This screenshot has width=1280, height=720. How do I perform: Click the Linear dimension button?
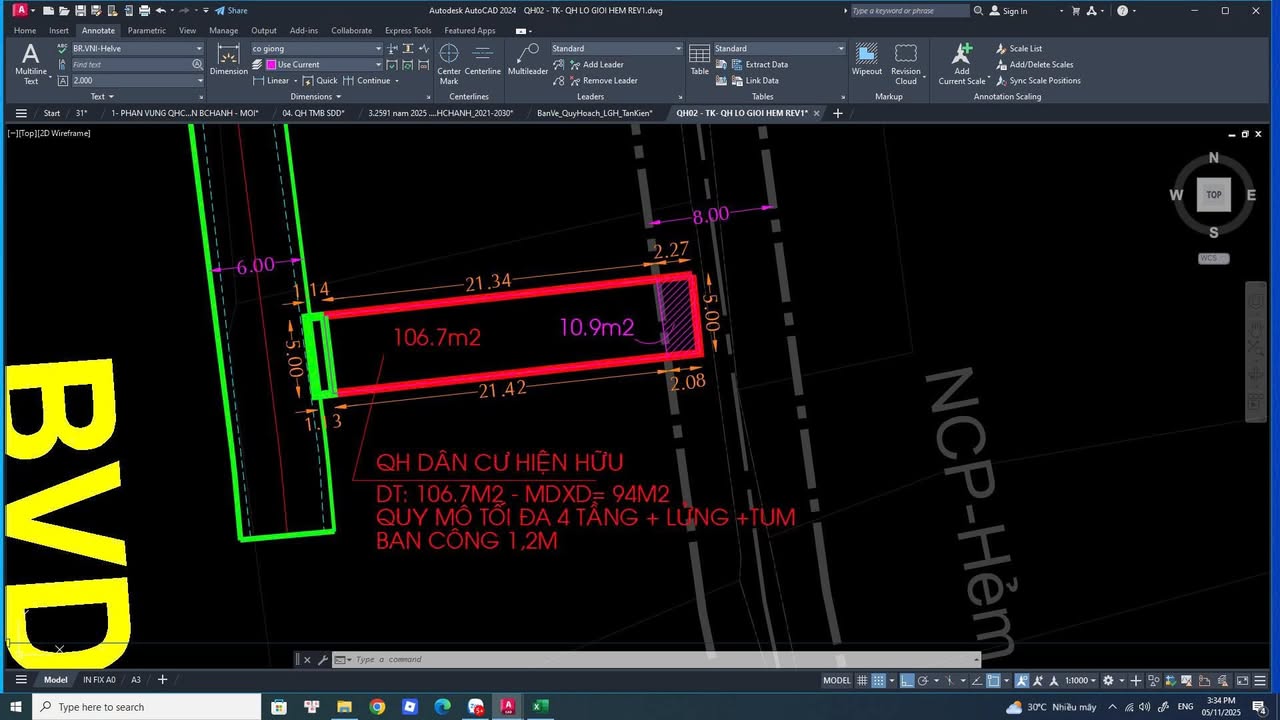(277, 80)
